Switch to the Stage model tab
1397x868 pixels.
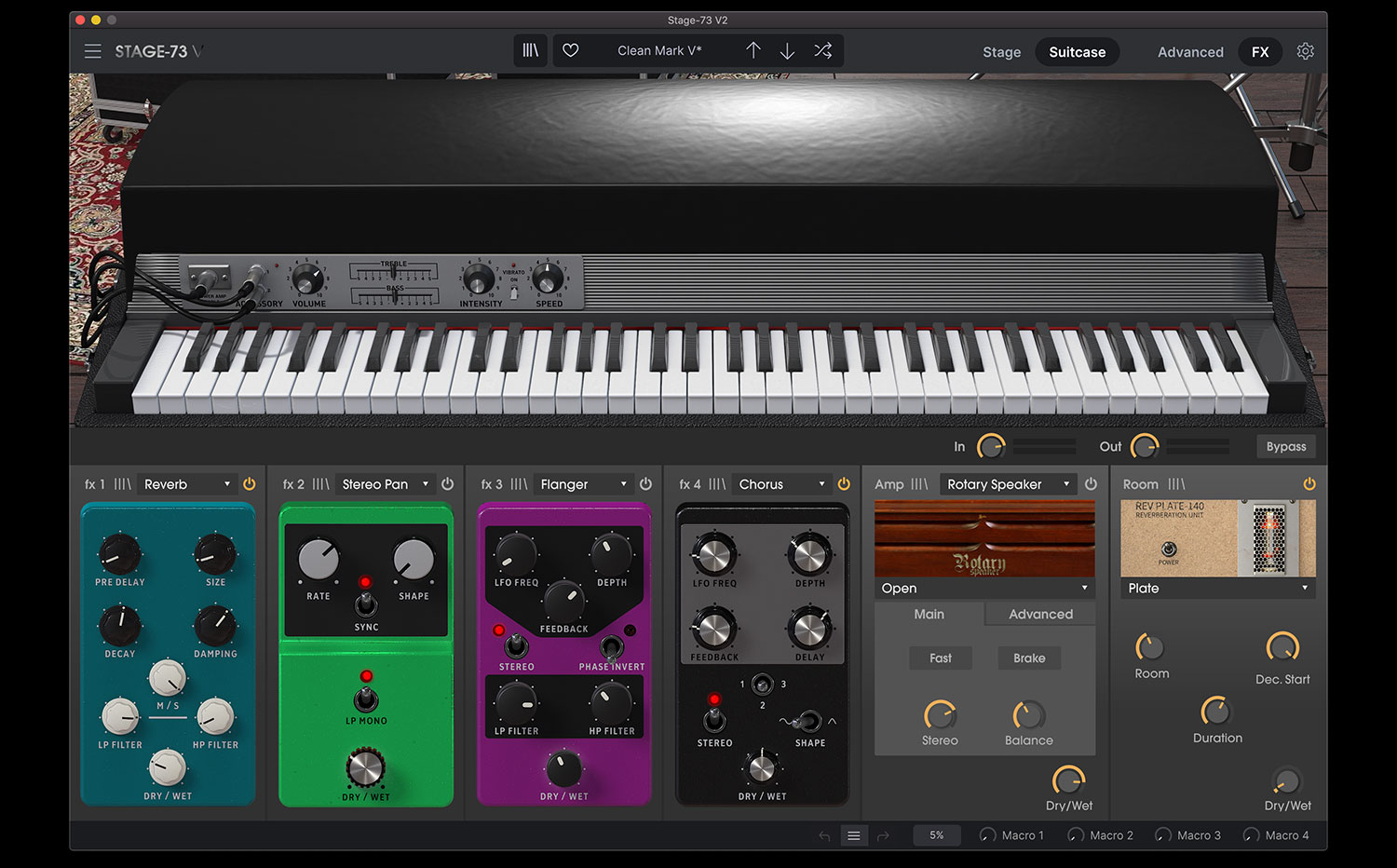pos(1002,52)
